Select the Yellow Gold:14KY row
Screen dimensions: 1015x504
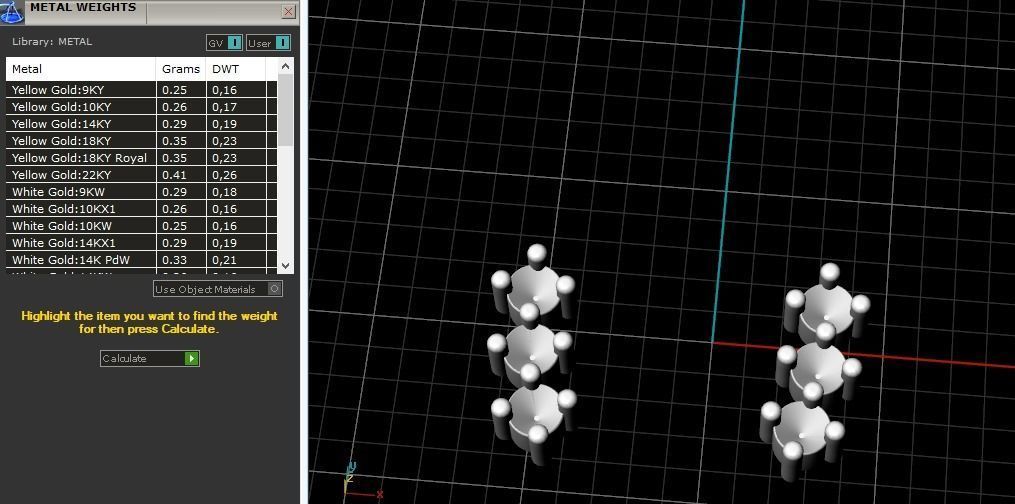point(141,124)
